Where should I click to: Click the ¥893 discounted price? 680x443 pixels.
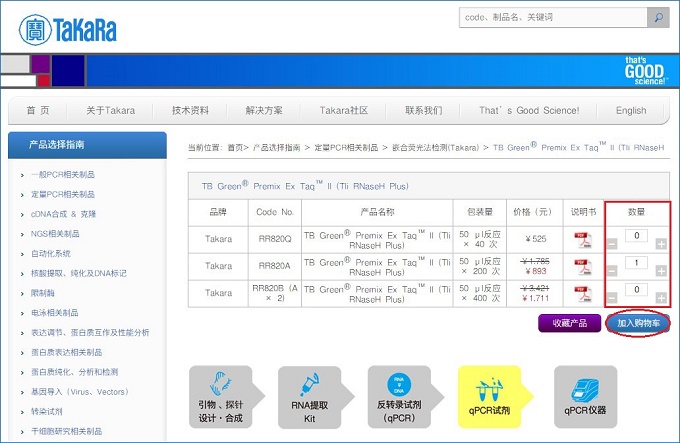[536, 271]
